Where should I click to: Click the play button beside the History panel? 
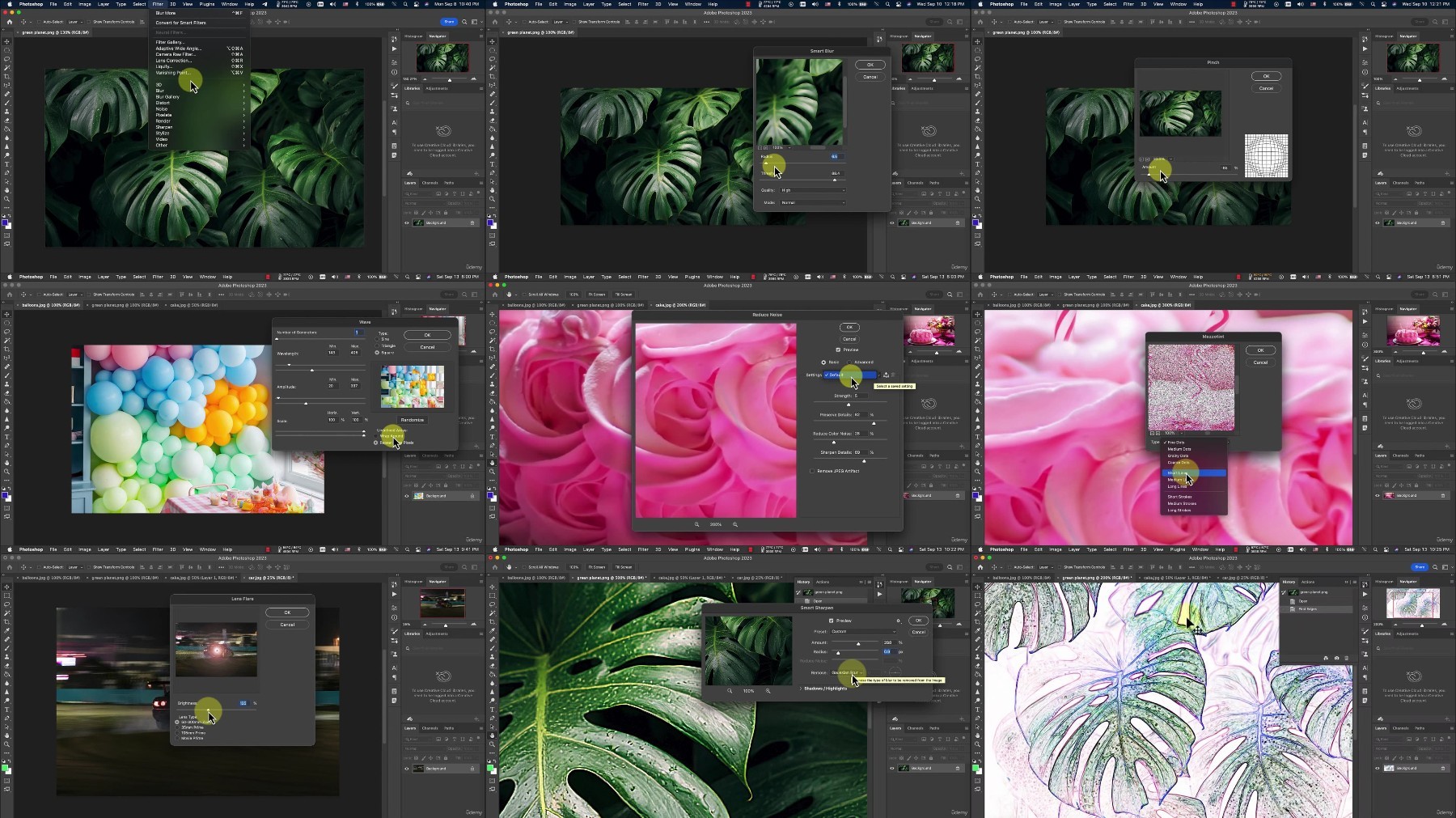[x=880, y=594]
